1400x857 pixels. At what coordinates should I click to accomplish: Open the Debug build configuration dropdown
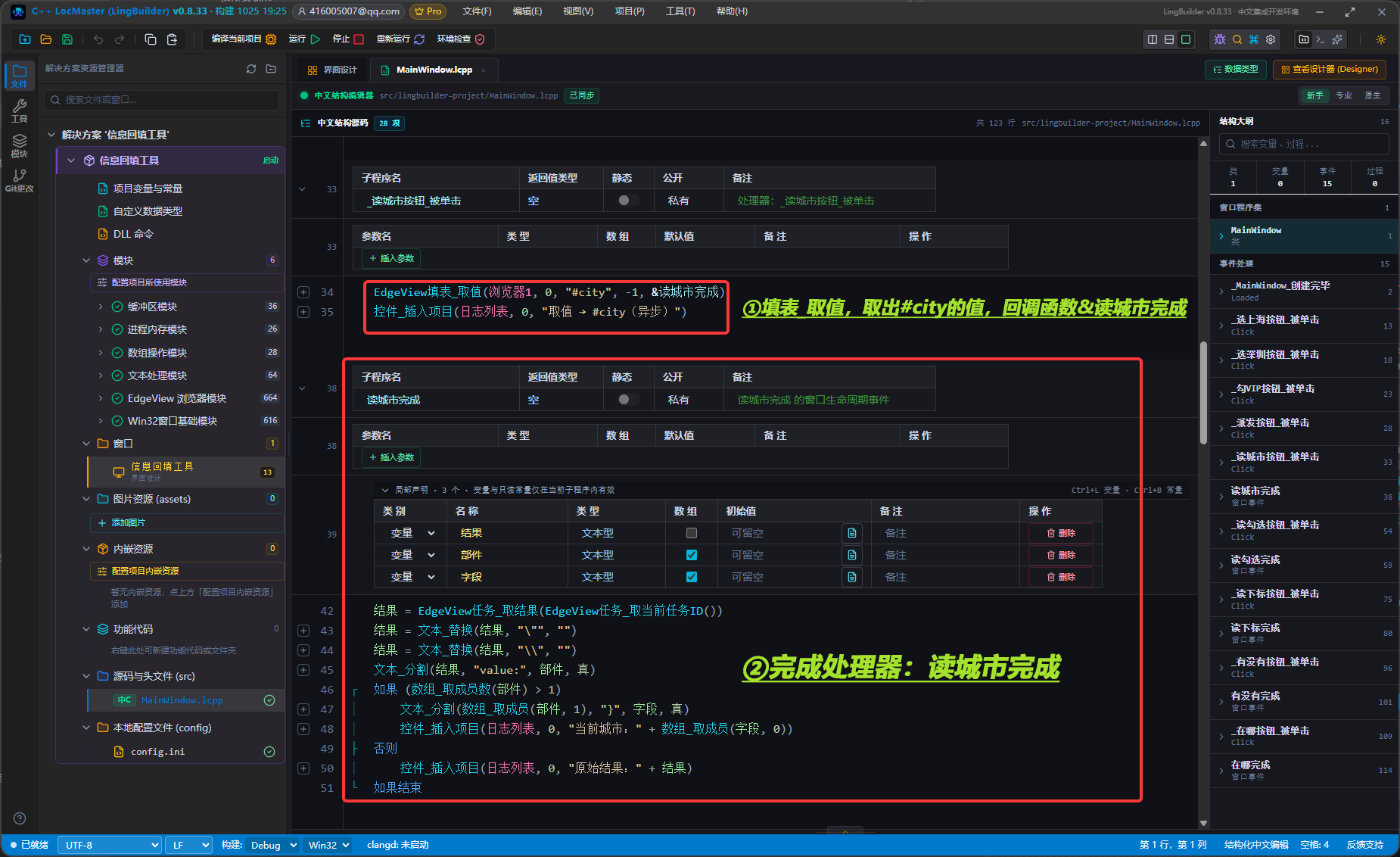[x=272, y=845]
